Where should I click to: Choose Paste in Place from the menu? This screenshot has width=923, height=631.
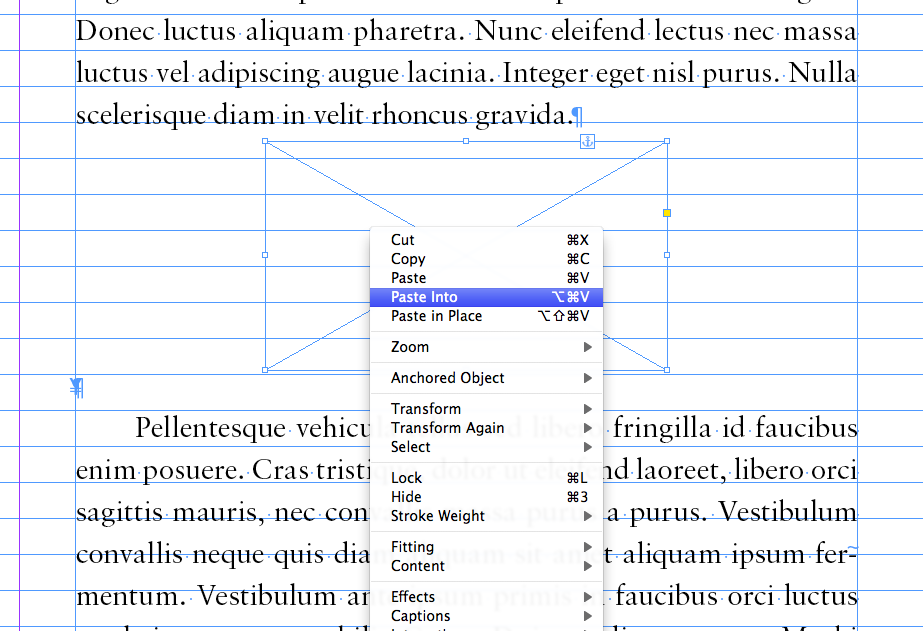pyautogui.click(x=436, y=316)
